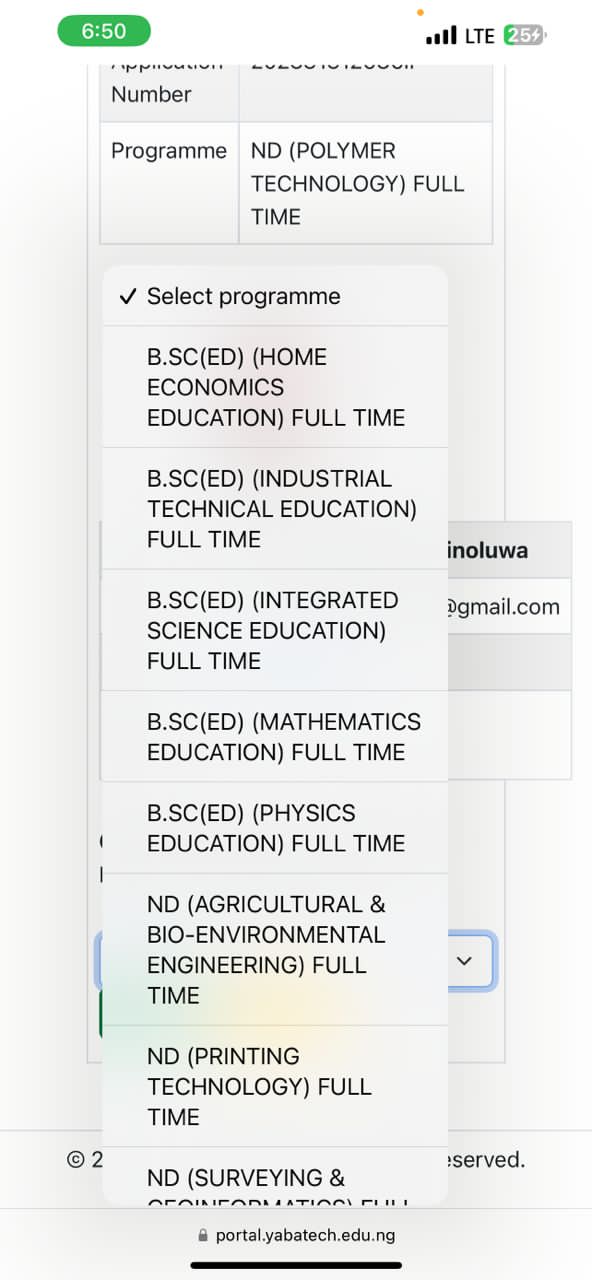The height and width of the screenshot is (1280, 592).
Task: Choose B.SC(ED) Physics Education Full Time
Action: click(275, 828)
